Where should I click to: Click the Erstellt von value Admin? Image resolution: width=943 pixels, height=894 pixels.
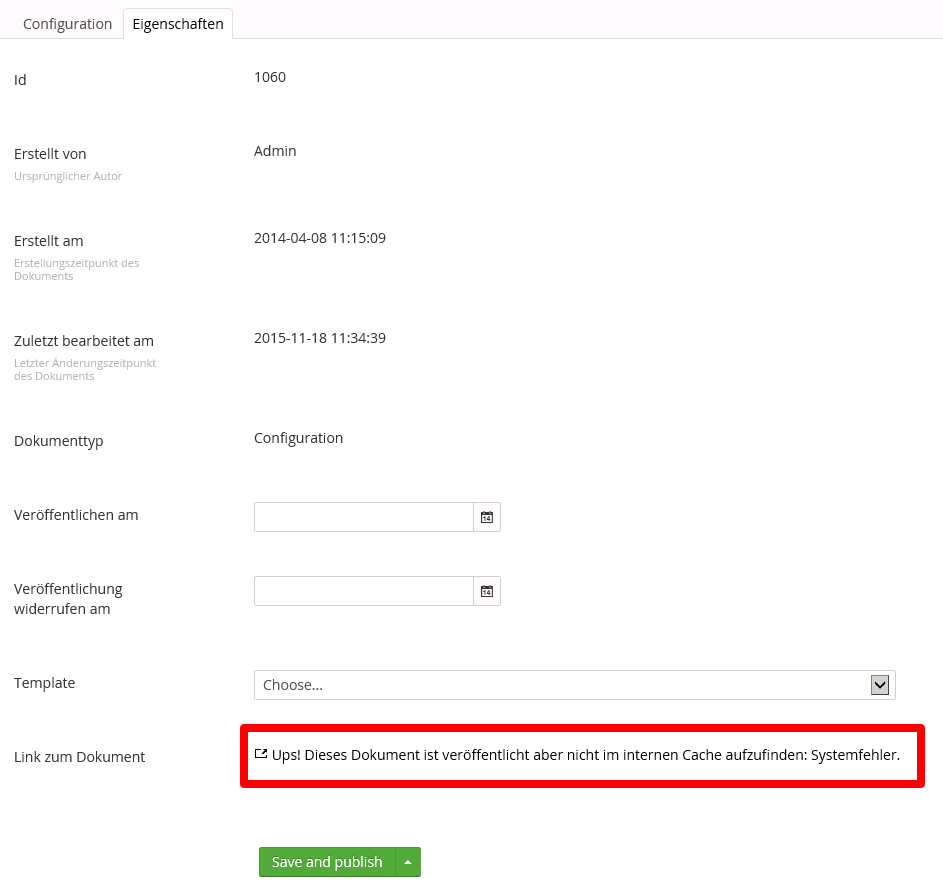(275, 151)
